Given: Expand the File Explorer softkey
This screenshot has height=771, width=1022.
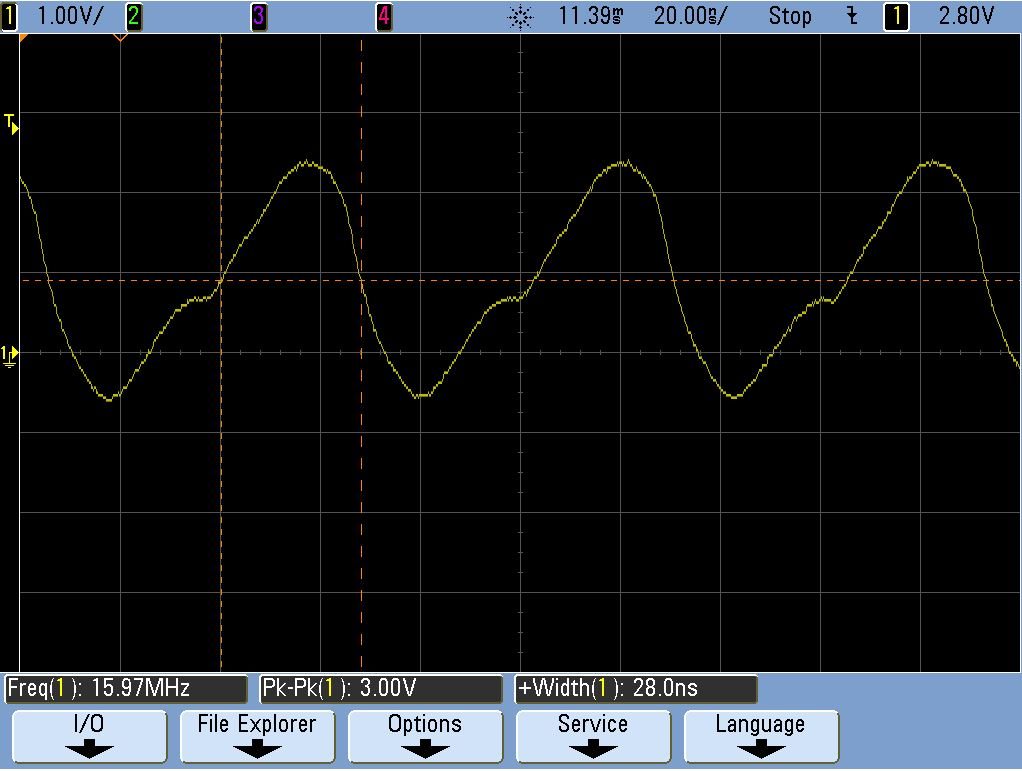Looking at the screenshot, I should point(257,736).
